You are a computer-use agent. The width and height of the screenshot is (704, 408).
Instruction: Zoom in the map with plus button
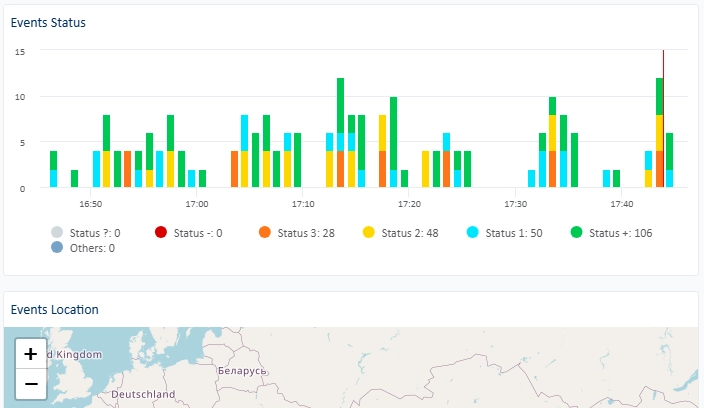31,354
